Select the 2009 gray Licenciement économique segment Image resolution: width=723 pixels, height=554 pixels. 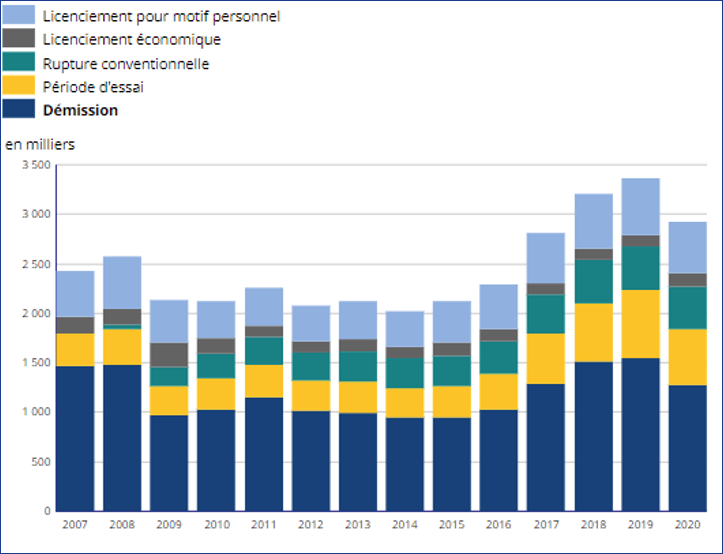pos(169,355)
